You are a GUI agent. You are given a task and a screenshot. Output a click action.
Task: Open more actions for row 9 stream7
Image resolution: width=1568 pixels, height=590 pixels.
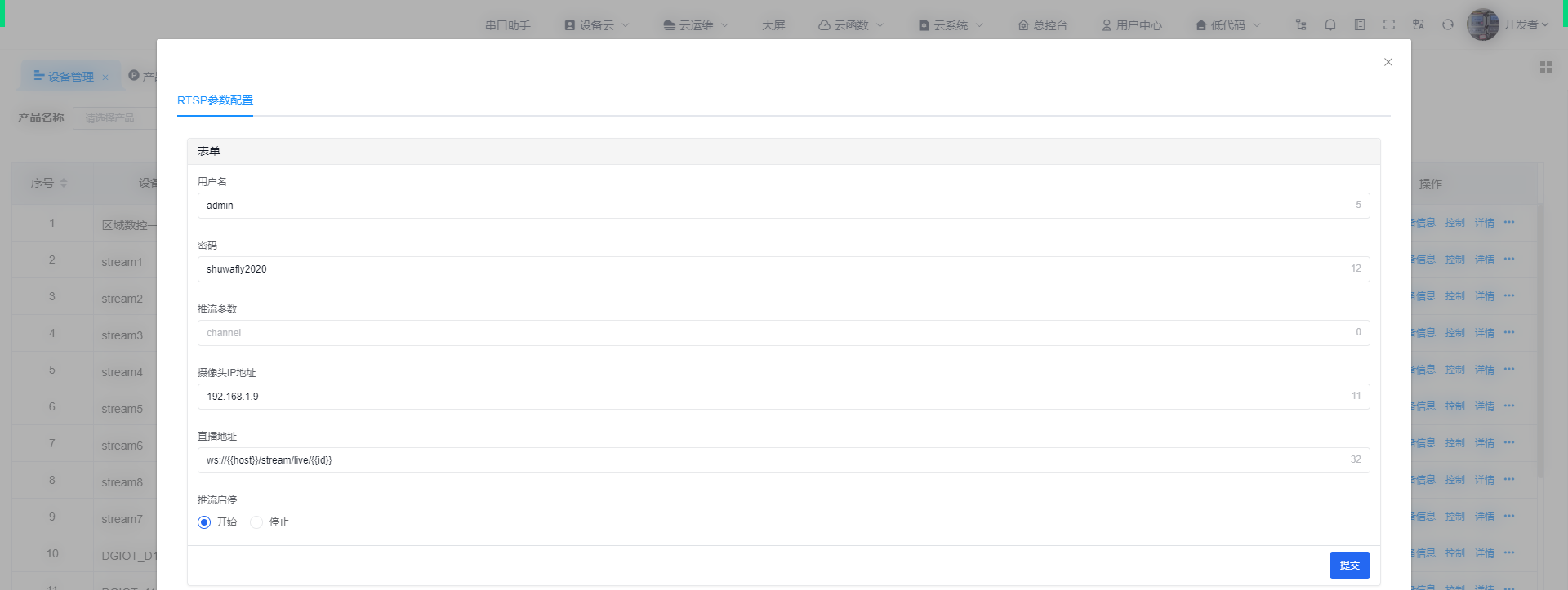[x=1509, y=516]
